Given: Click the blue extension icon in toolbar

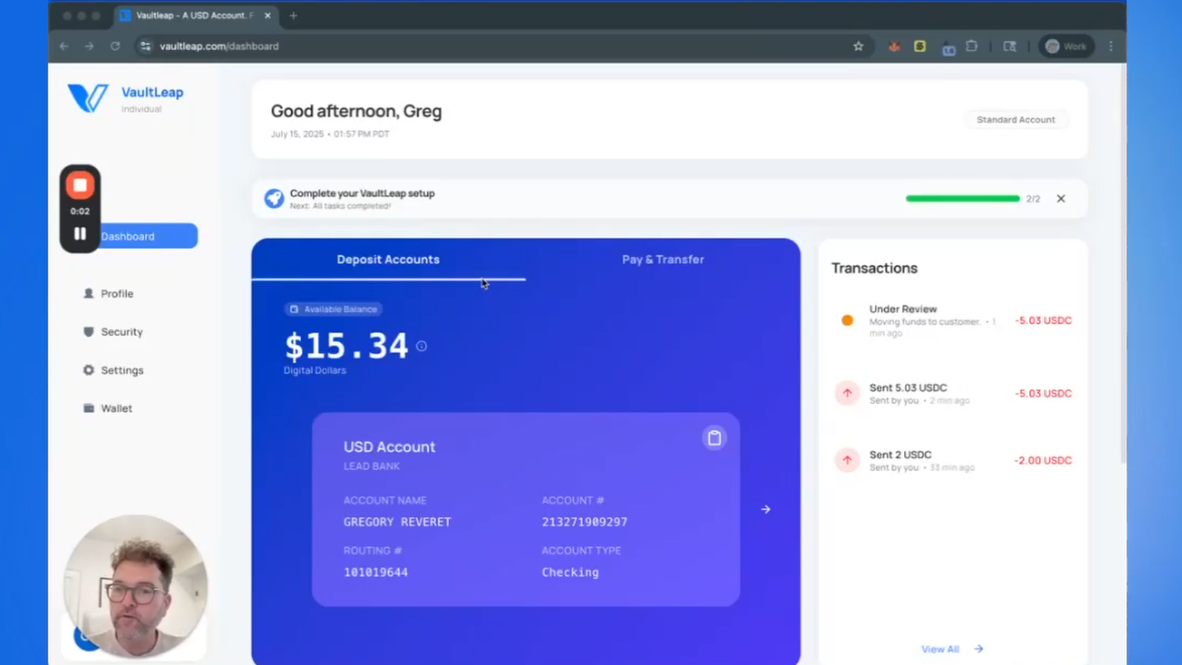Looking at the screenshot, I should [948, 48].
